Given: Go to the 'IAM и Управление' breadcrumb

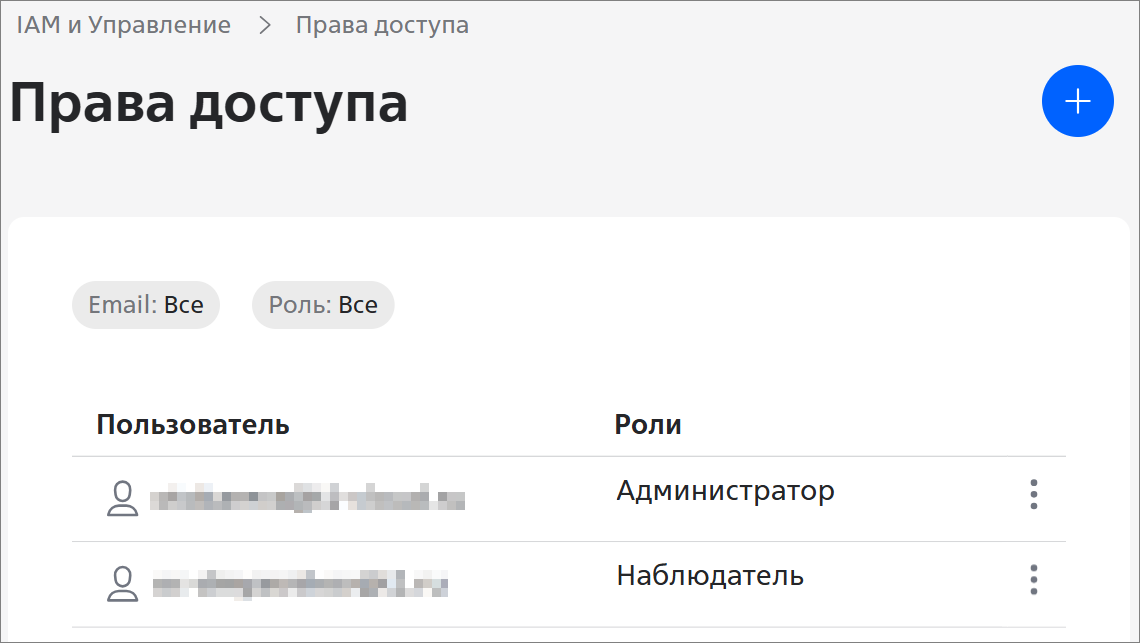Looking at the screenshot, I should tap(124, 26).
